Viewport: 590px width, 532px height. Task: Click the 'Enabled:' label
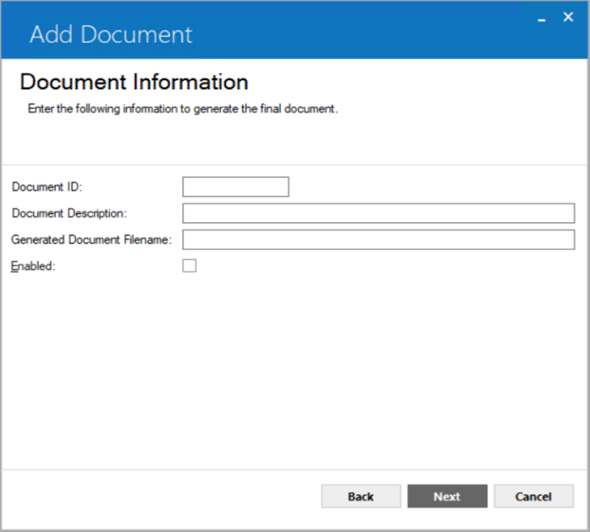[33, 266]
